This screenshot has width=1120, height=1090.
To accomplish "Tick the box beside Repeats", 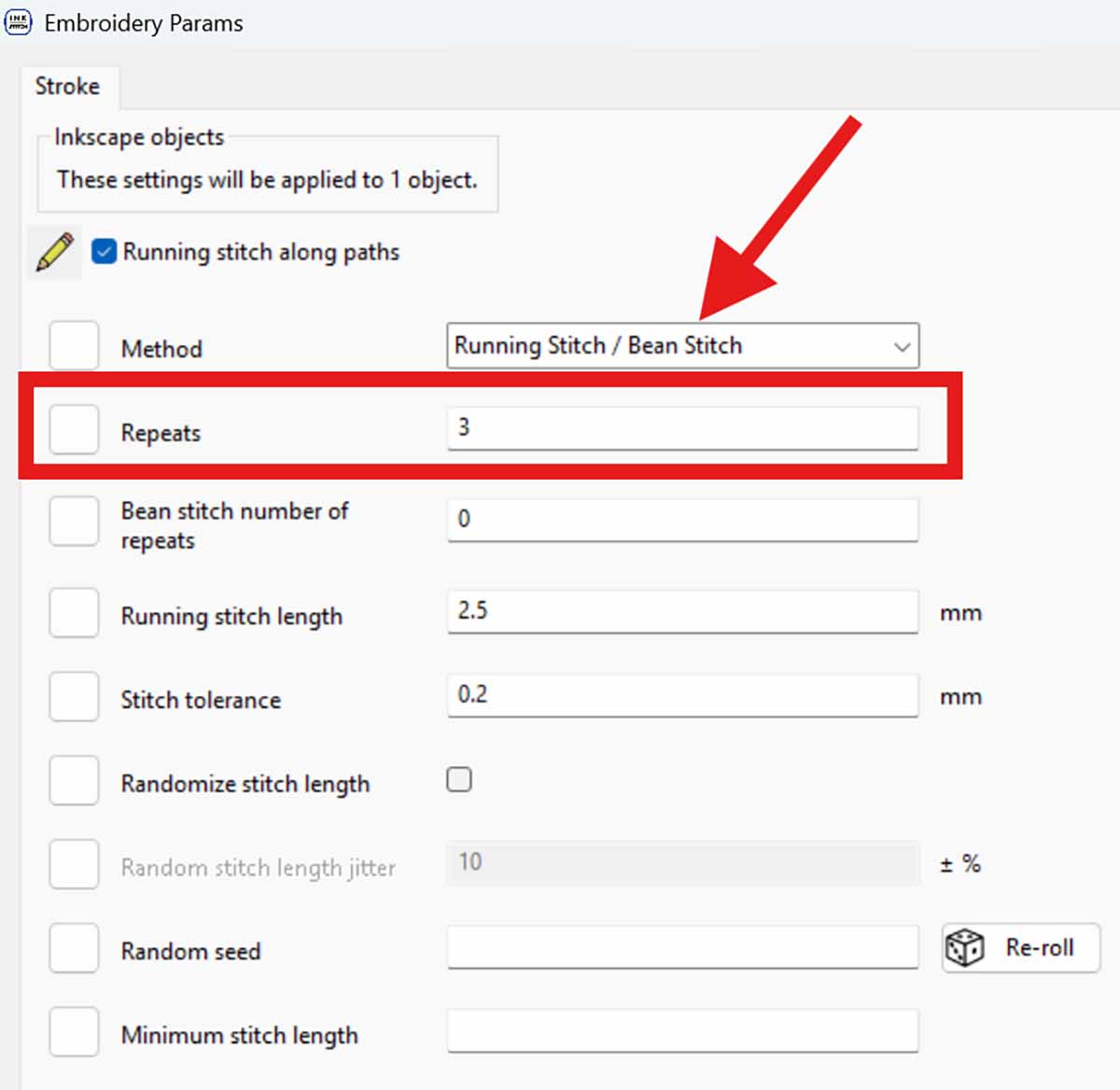I will [74, 429].
